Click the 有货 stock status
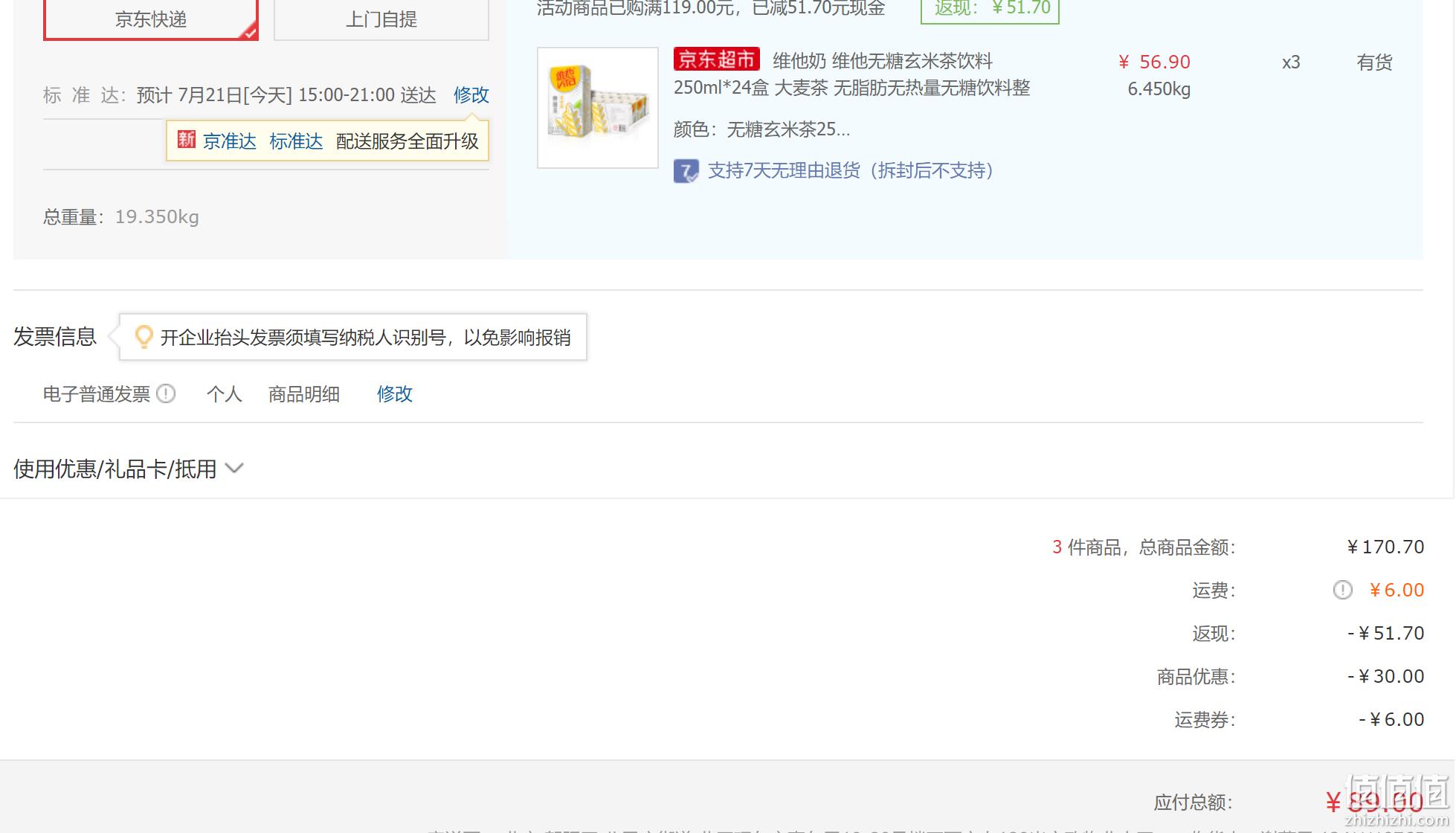This screenshot has height=833, width=1456. point(1374,62)
